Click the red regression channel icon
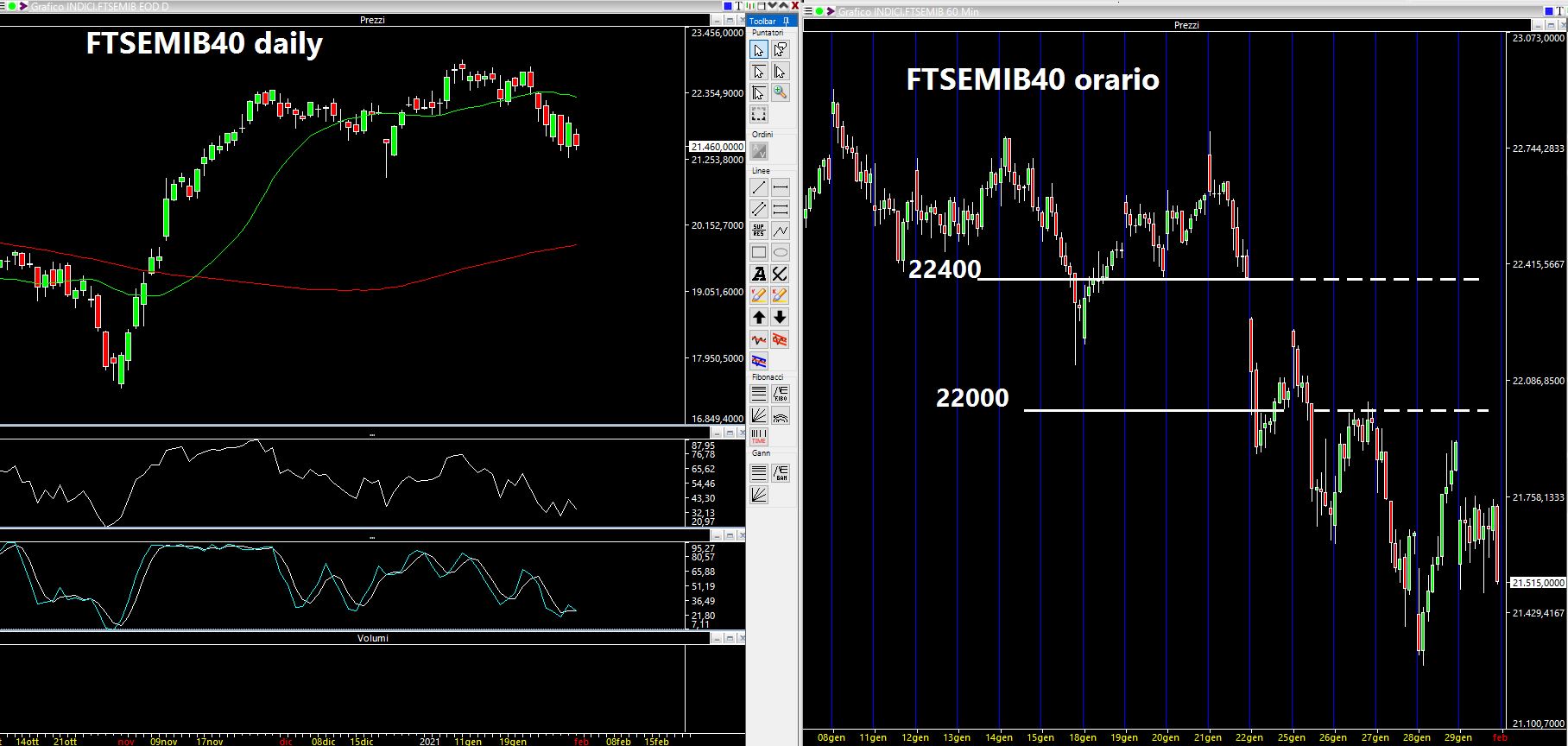The height and width of the screenshot is (746, 1568). pos(780,339)
